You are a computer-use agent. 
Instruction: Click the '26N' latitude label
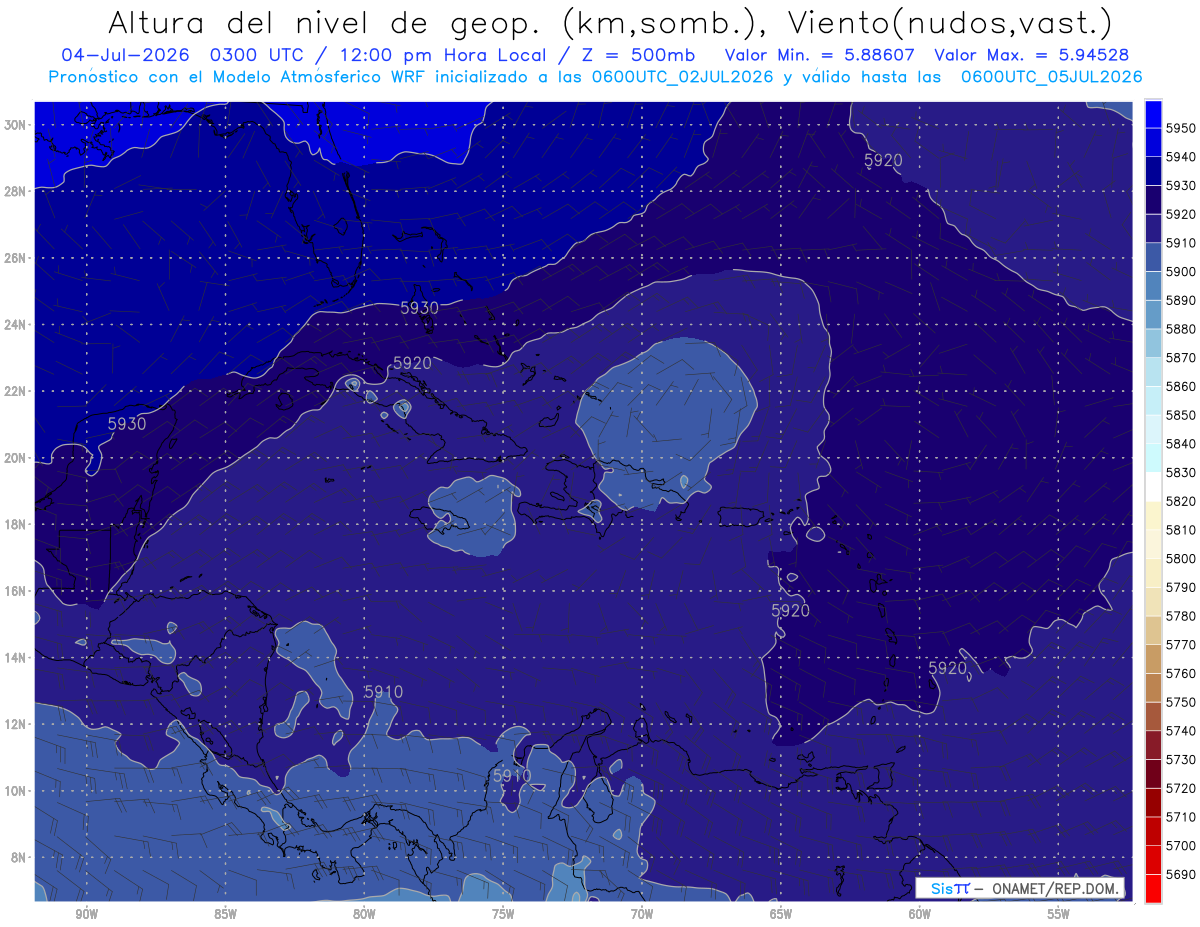point(15,258)
